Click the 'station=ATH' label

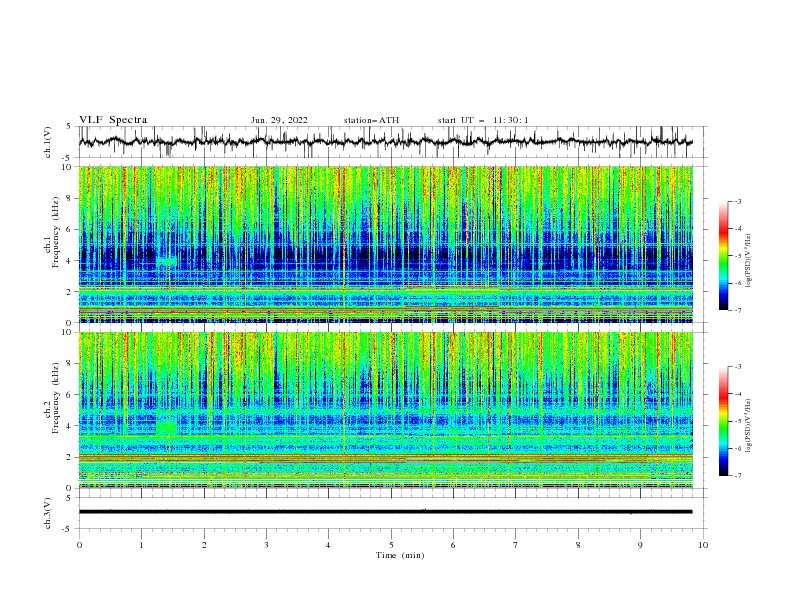click(x=371, y=120)
